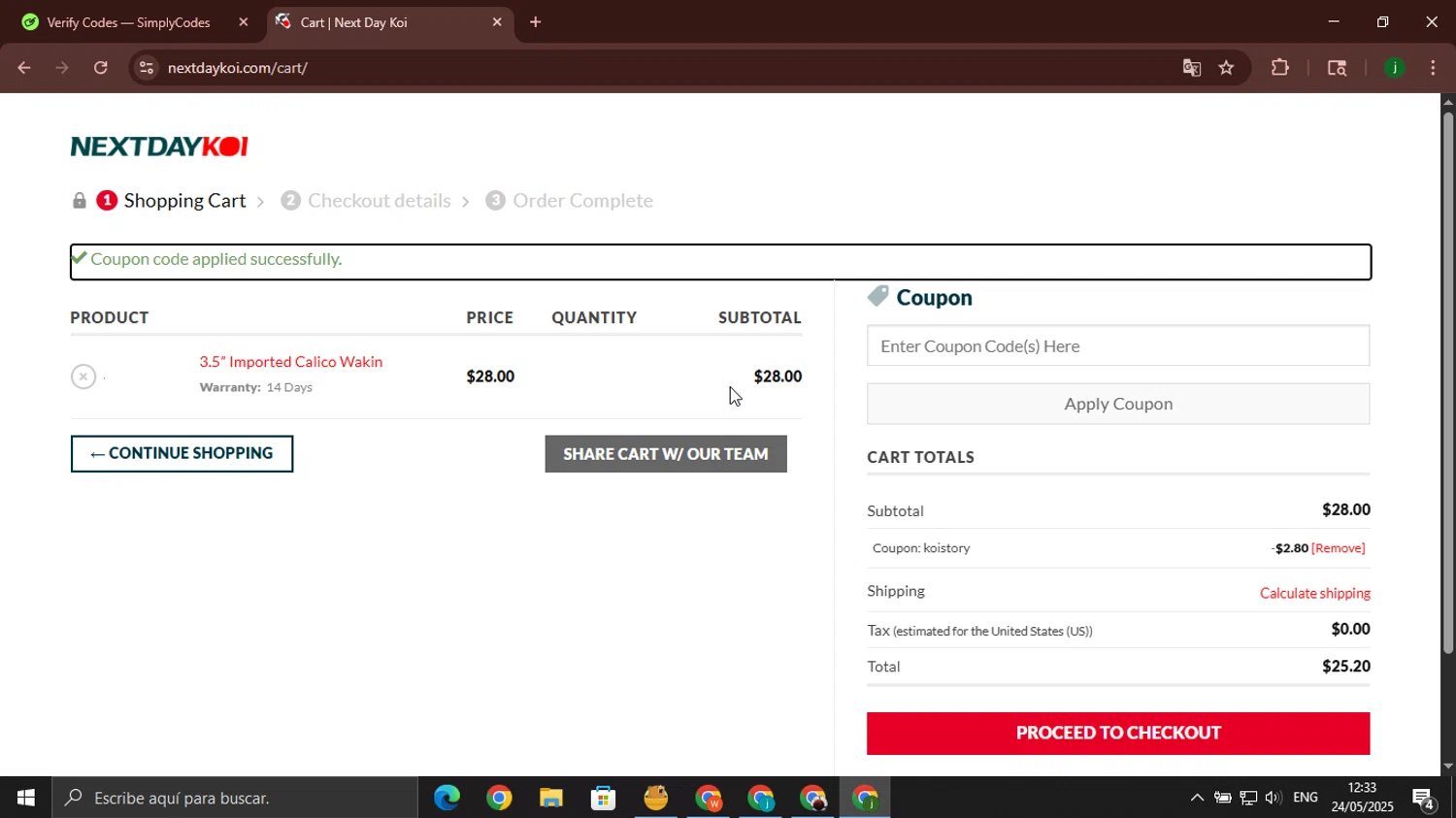Click the page vertical scrollbar
Image resolution: width=1456 pixels, height=818 pixels.
coord(1448,382)
